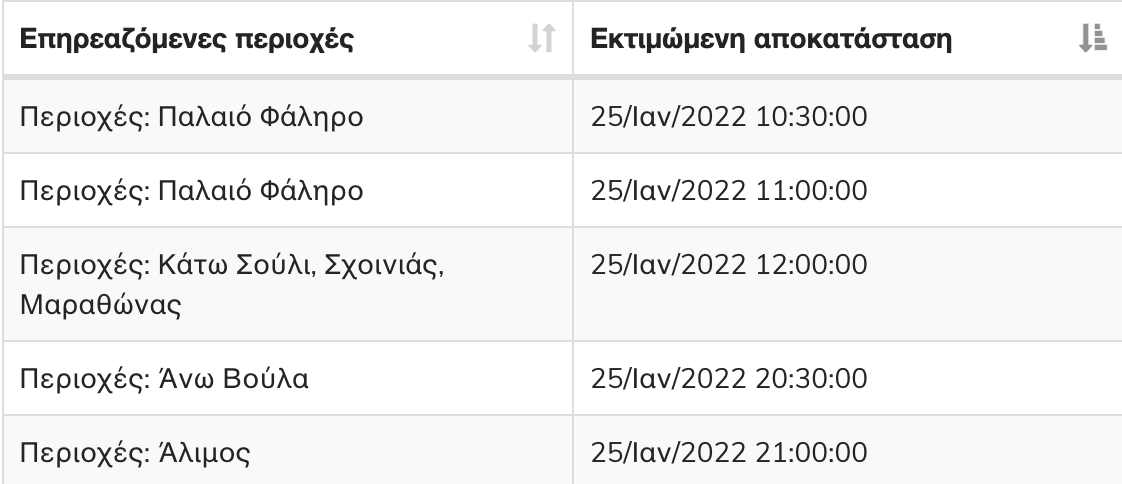Click the 20:30:00 restoration time
The height and width of the screenshot is (484, 1122).
coord(811,378)
